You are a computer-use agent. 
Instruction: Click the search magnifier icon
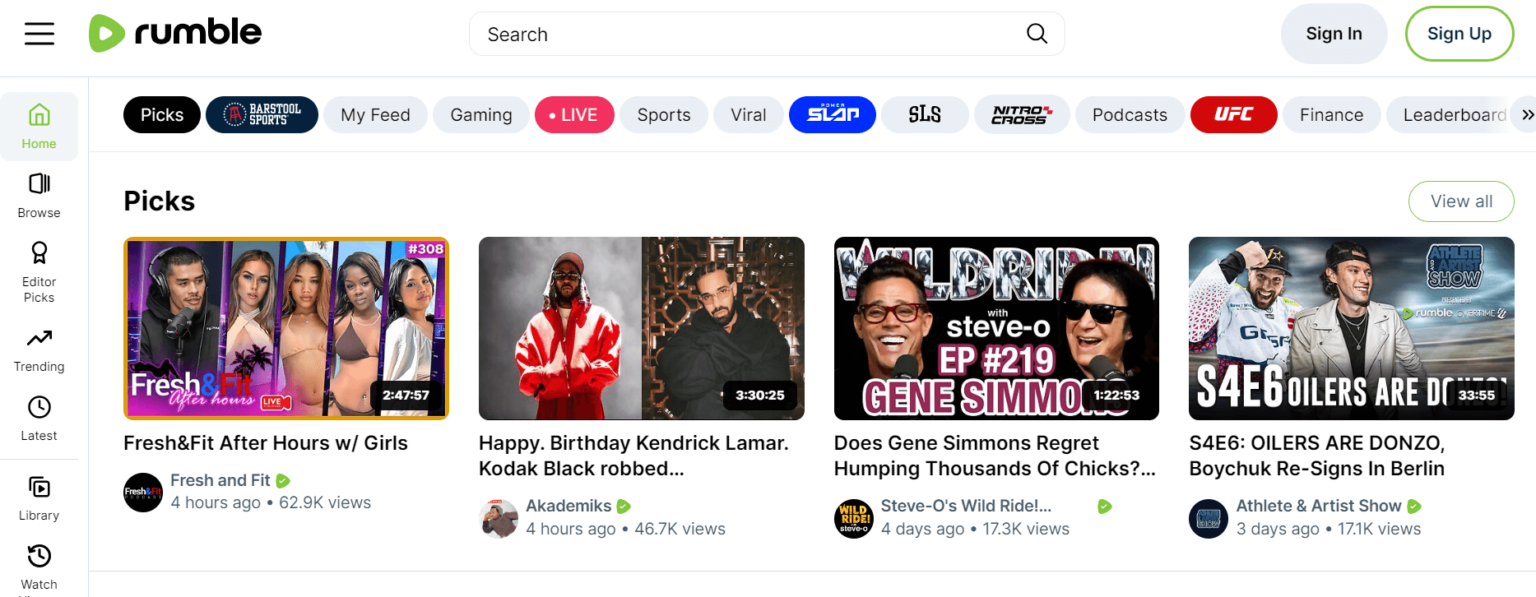point(1036,33)
